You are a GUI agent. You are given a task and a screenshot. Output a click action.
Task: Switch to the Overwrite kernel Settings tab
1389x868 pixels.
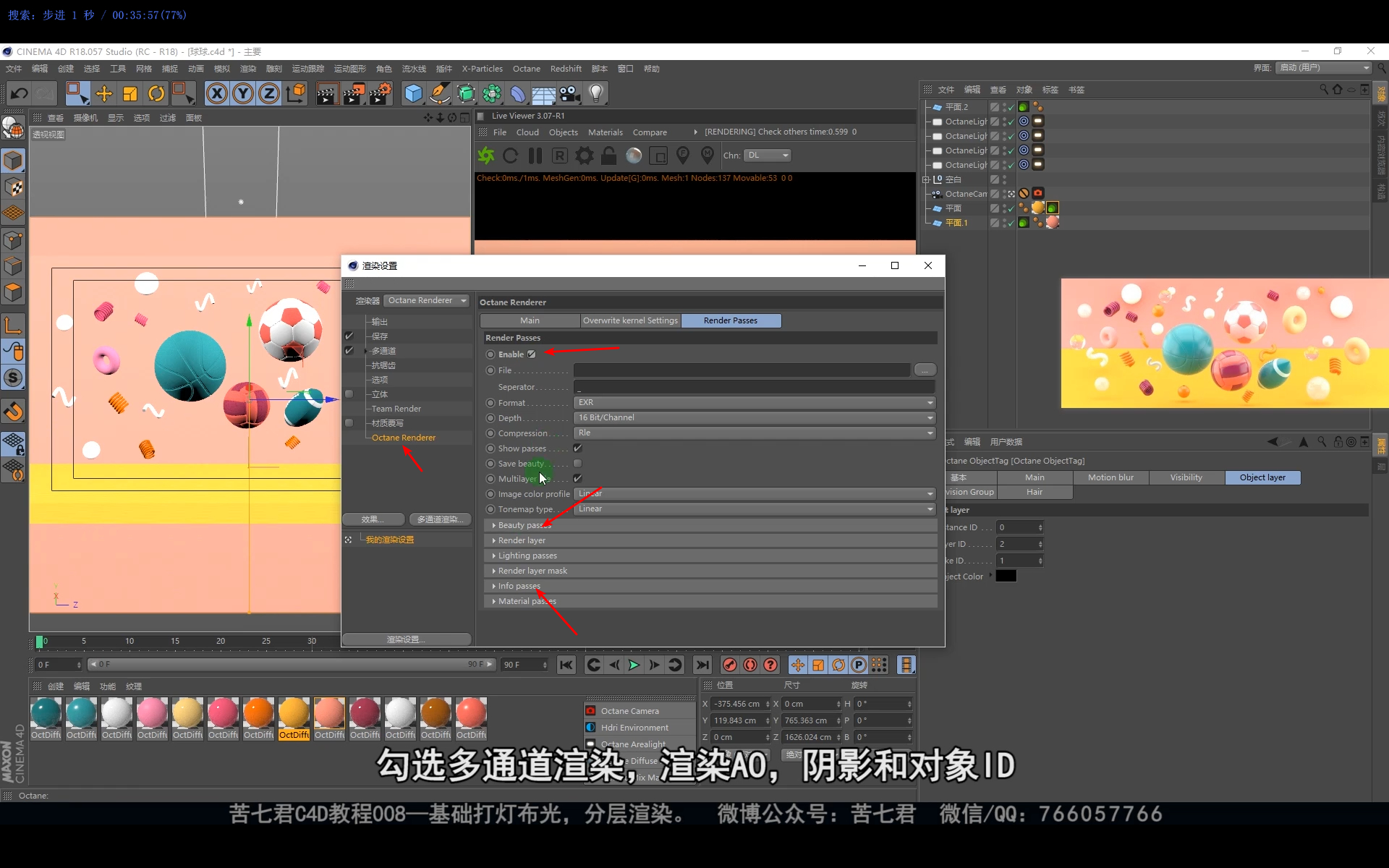[630, 320]
